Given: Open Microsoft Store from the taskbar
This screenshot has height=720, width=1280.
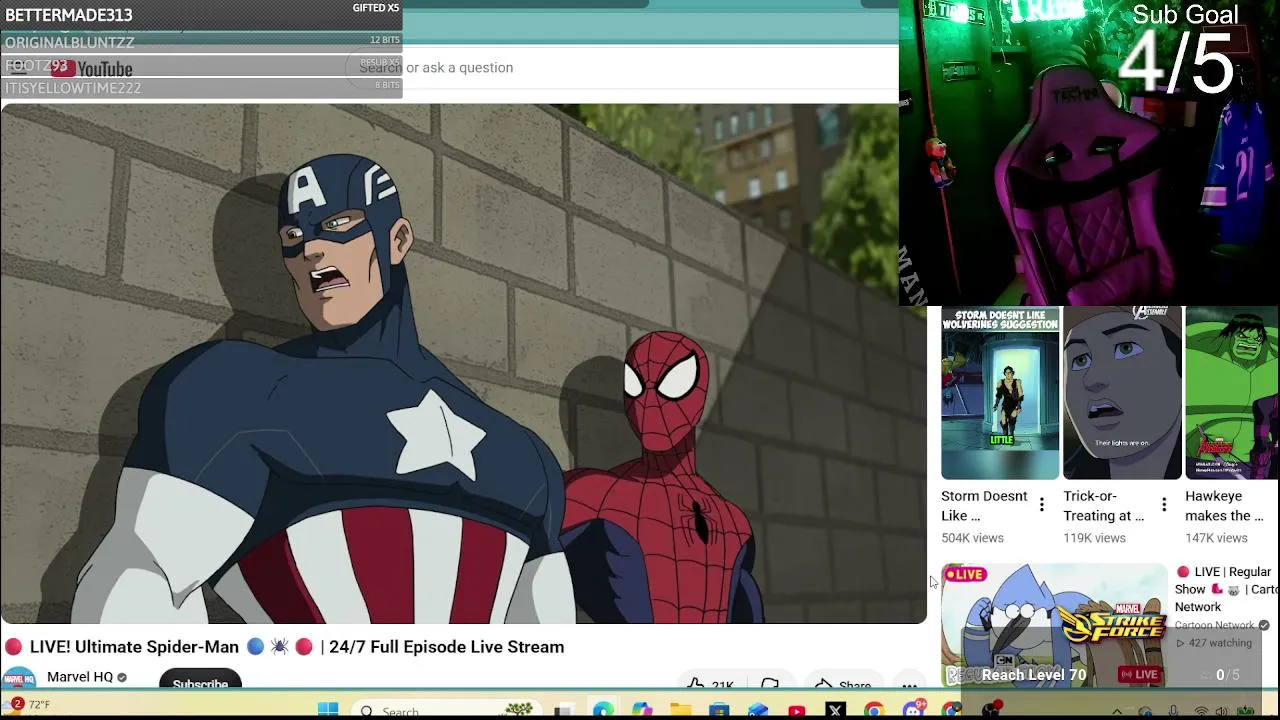Looking at the screenshot, I should coord(719,710).
